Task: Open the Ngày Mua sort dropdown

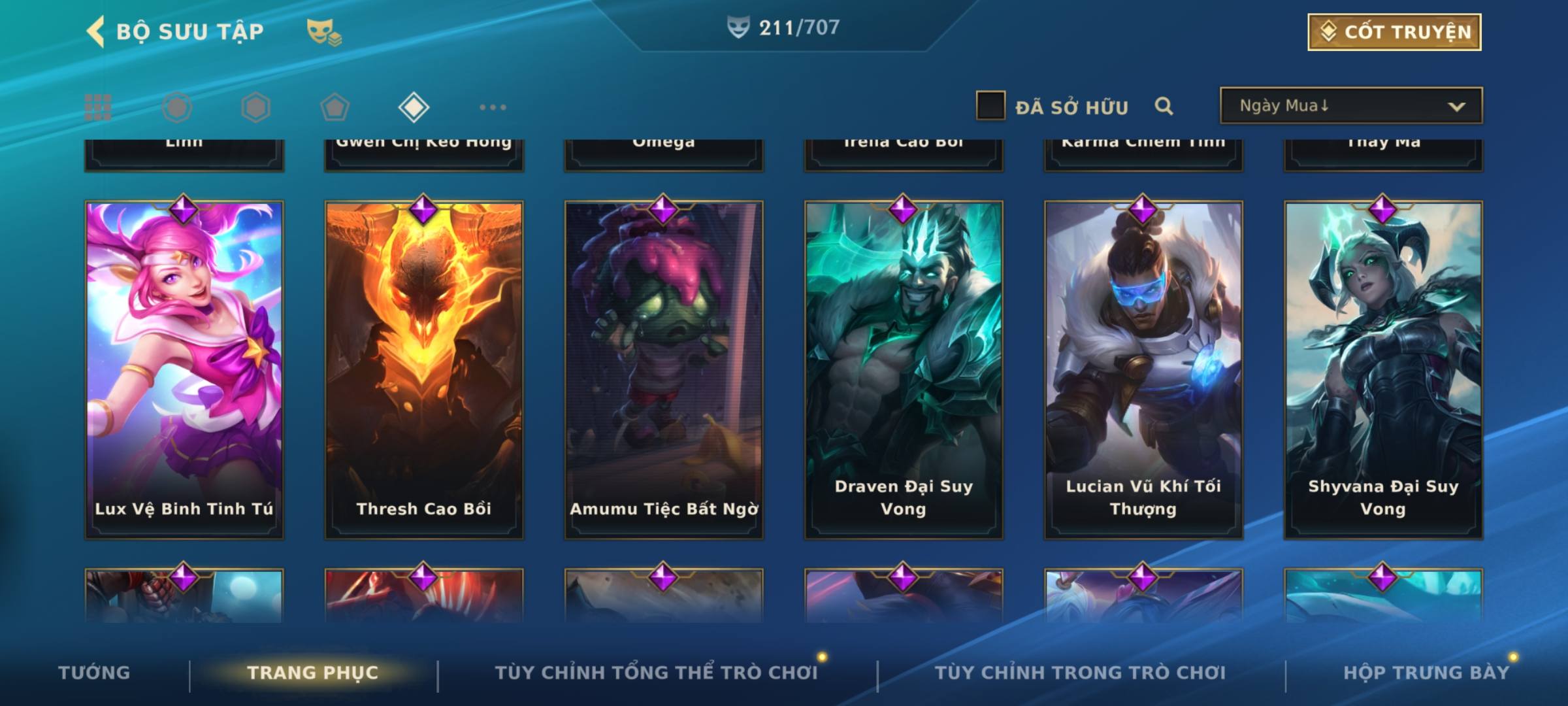Action: point(1351,105)
